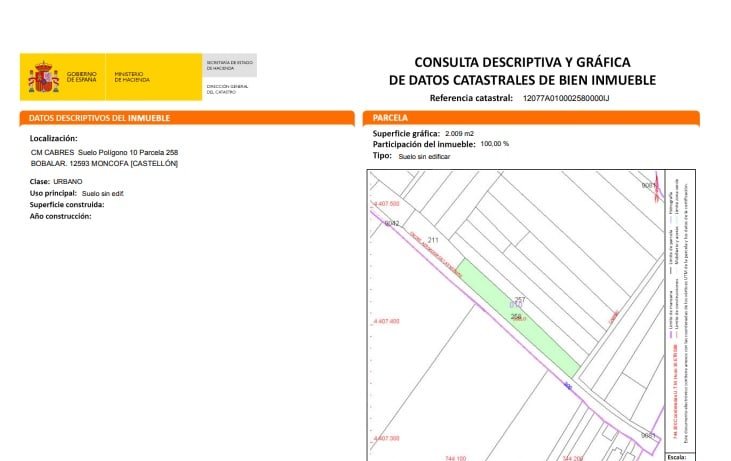
Task: Click parcel number 211 on the map
Action: (433, 240)
